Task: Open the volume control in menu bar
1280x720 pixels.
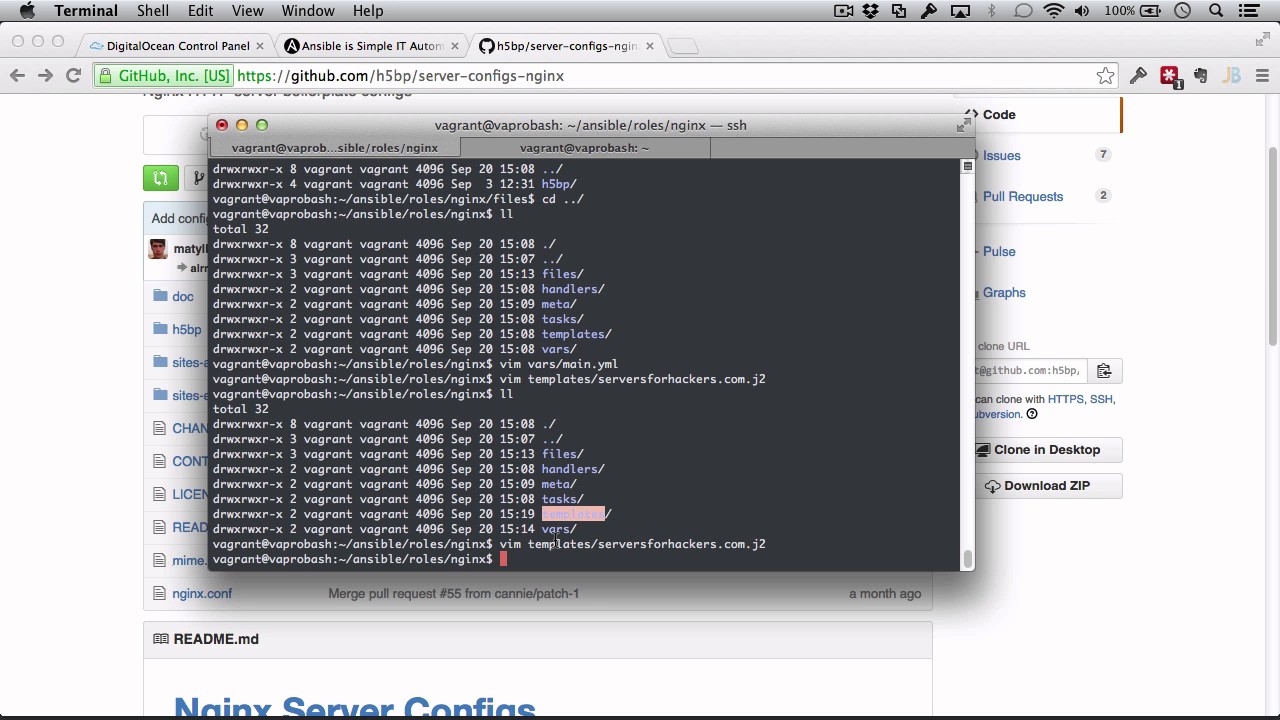Action: point(1082,11)
